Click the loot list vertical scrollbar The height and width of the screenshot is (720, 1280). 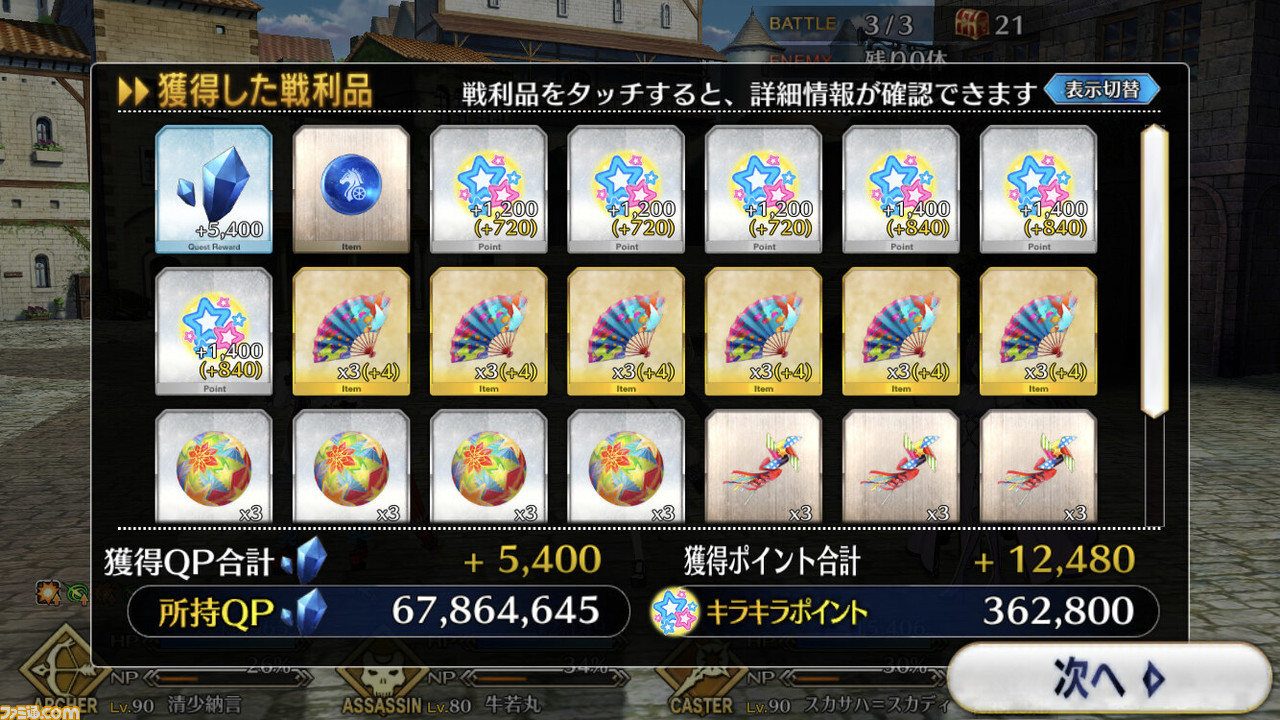coord(1155,270)
